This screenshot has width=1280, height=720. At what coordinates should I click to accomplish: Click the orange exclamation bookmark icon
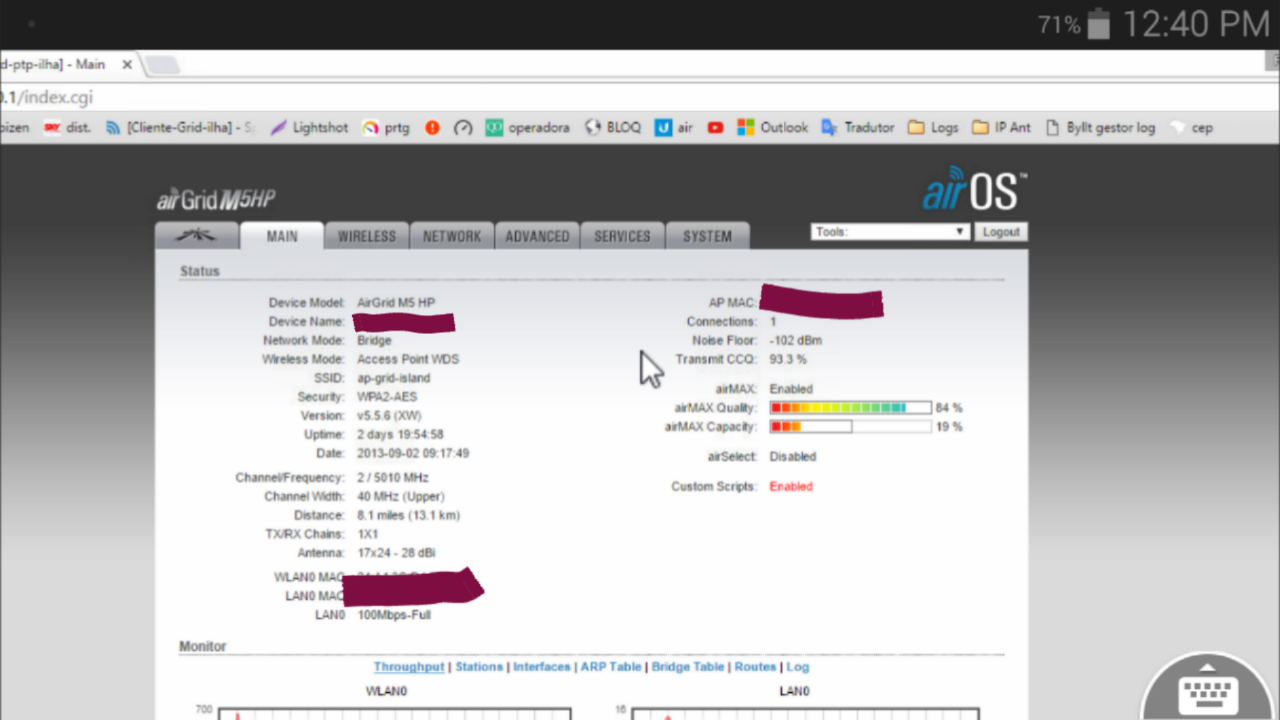432,128
